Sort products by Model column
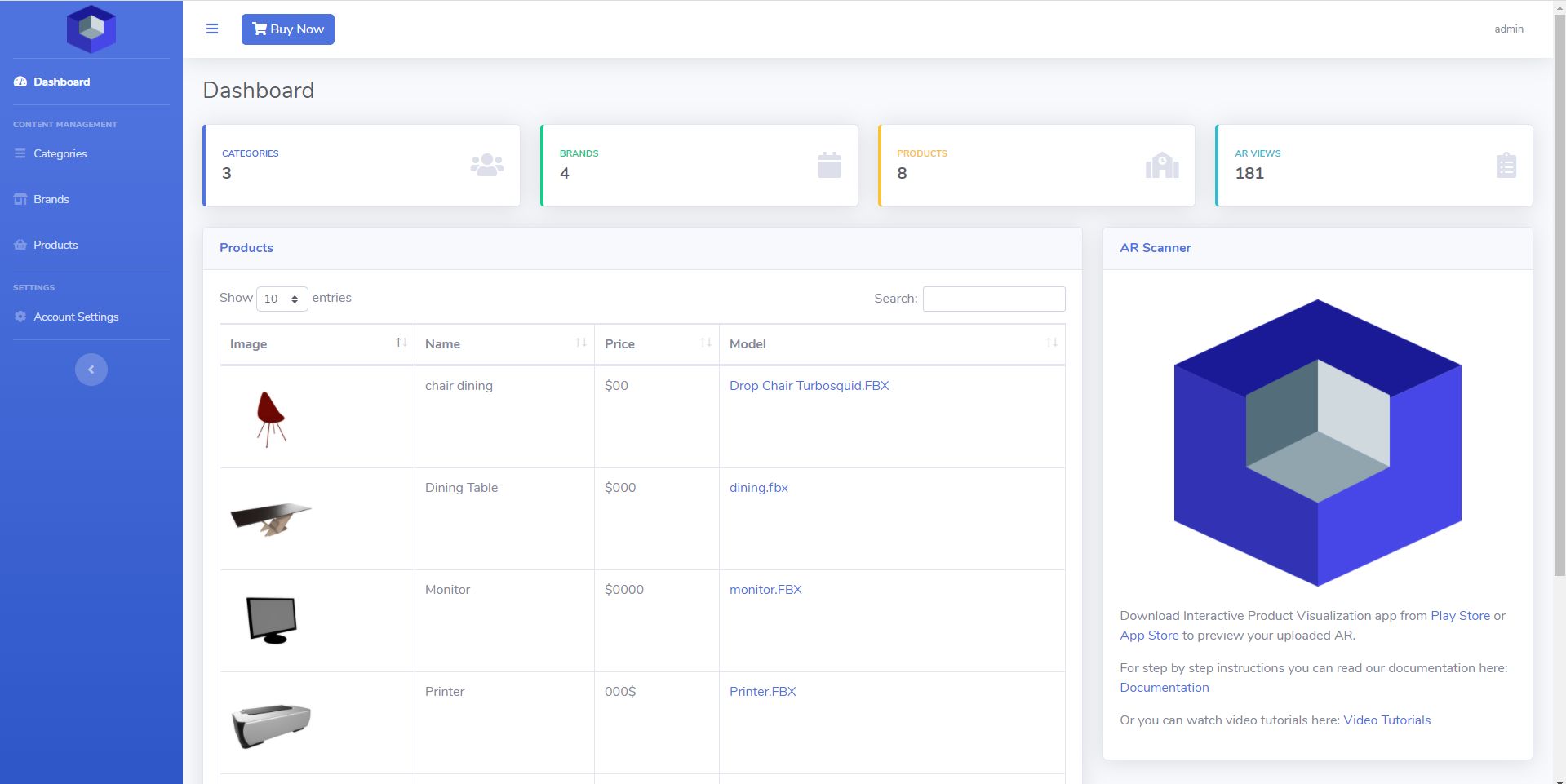This screenshot has width=1566, height=784. coord(891,344)
